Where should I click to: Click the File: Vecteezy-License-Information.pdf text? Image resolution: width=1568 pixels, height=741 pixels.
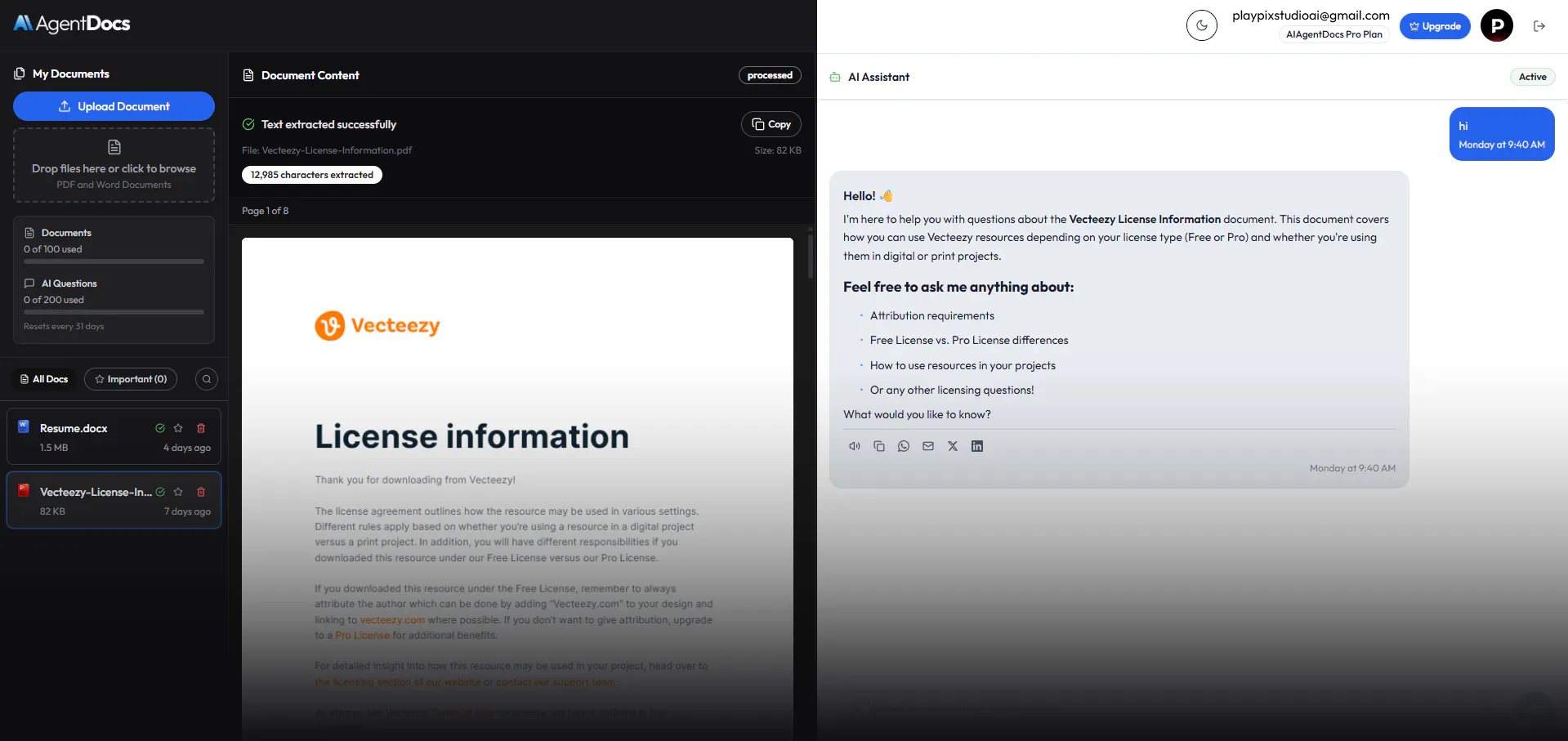327,150
